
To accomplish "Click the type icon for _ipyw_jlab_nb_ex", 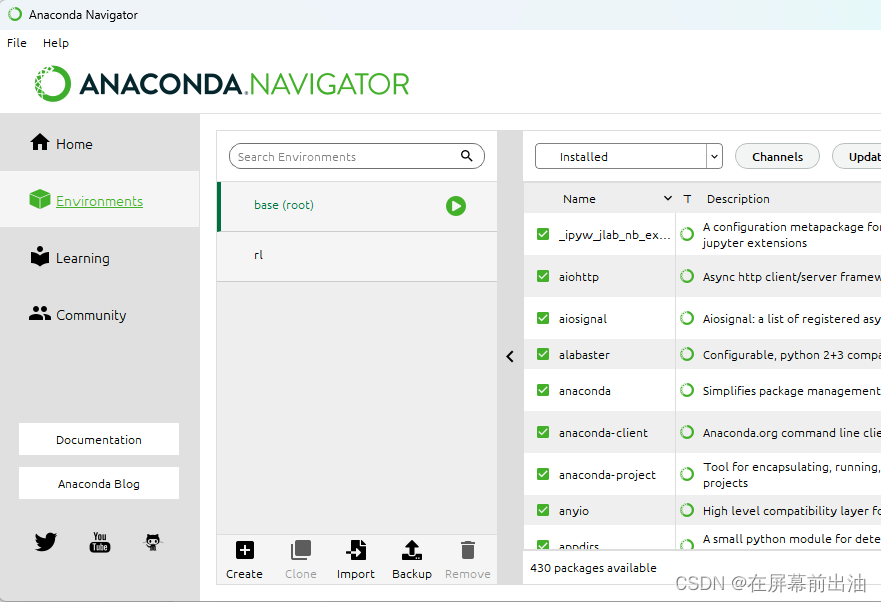I will click(687, 234).
